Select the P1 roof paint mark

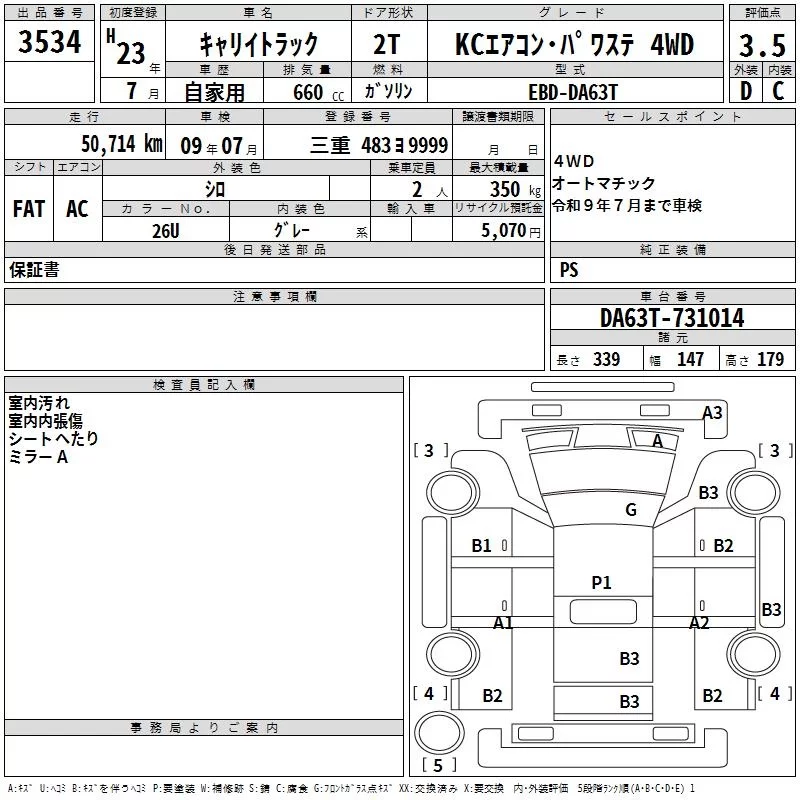[x=601, y=582]
